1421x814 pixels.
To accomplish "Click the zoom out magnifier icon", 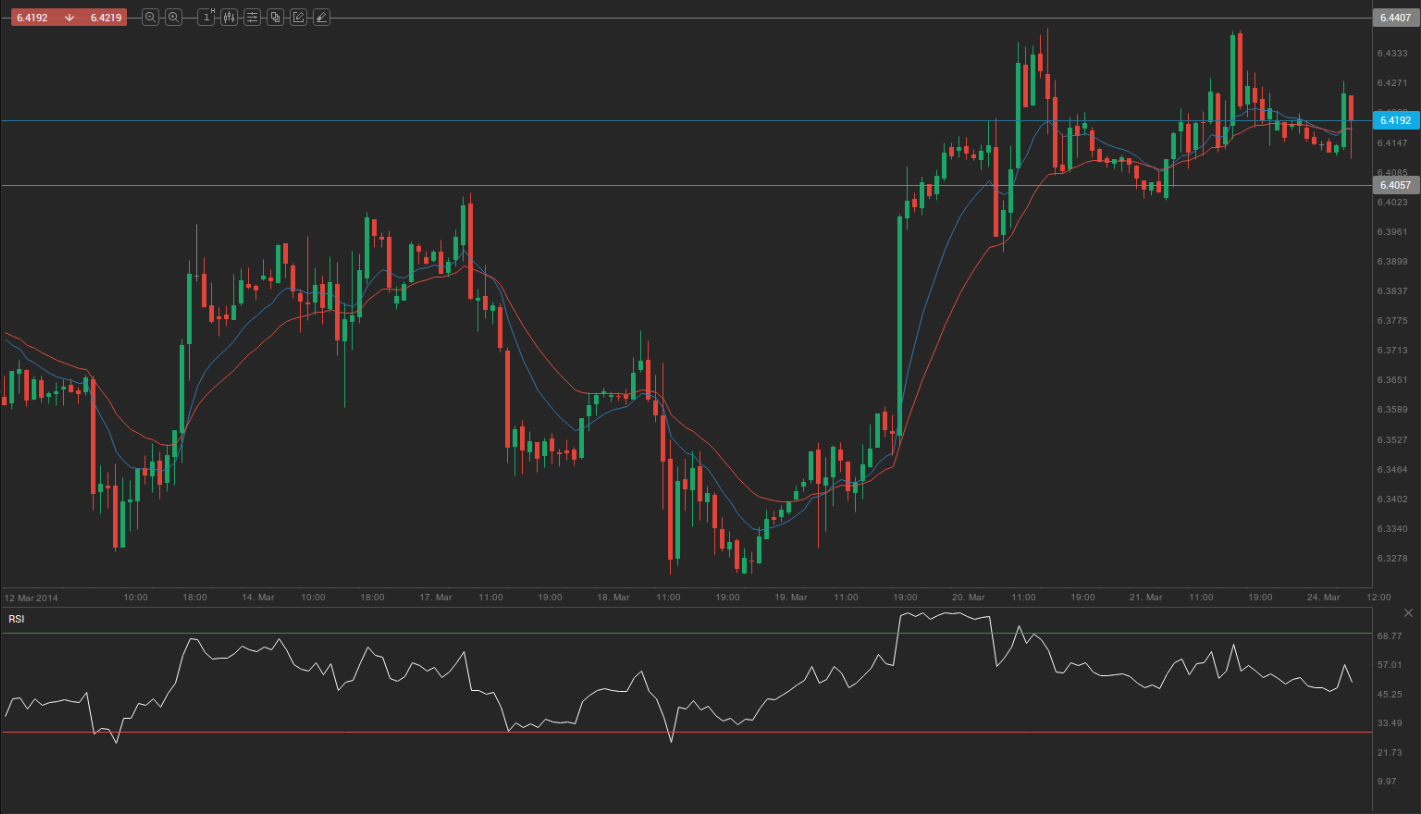I will coord(150,17).
